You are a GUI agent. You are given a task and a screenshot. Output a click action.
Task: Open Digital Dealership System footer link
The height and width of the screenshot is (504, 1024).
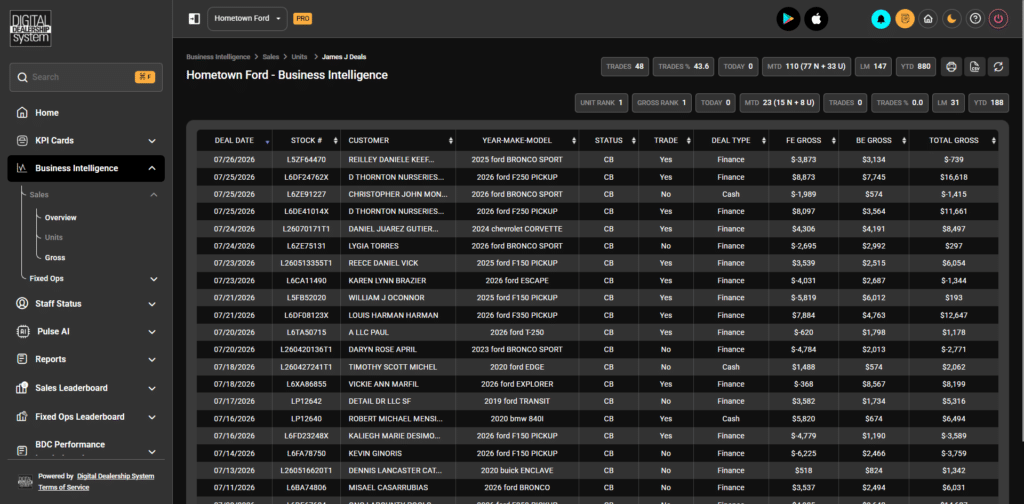coord(116,477)
